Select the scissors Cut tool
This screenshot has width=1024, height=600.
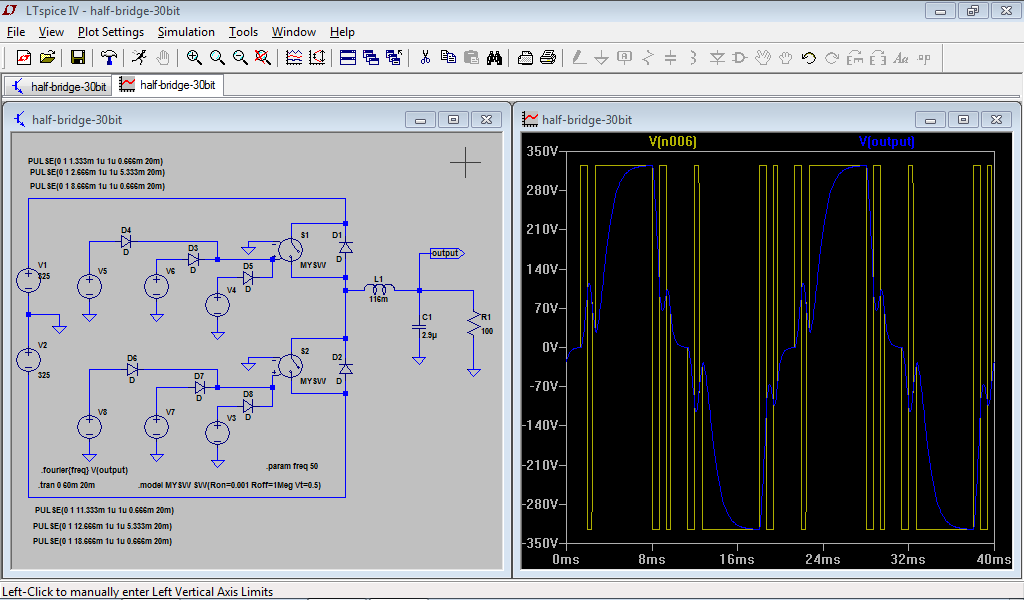(x=425, y=58)
